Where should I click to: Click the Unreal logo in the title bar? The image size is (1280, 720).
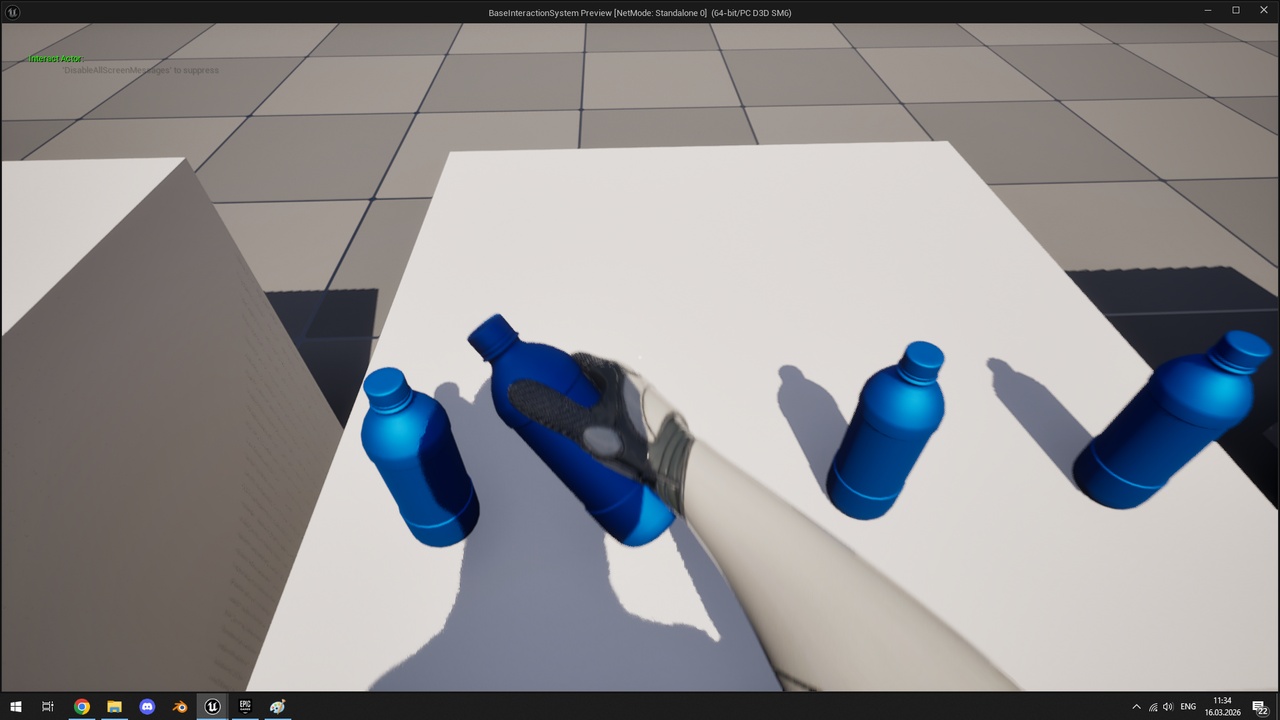tap(11, 11)
